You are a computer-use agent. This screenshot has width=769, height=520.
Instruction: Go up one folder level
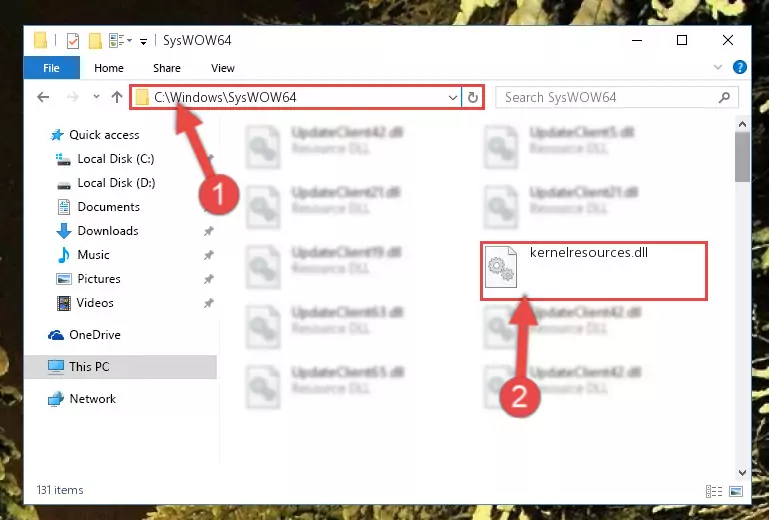(x=117, y=97)
